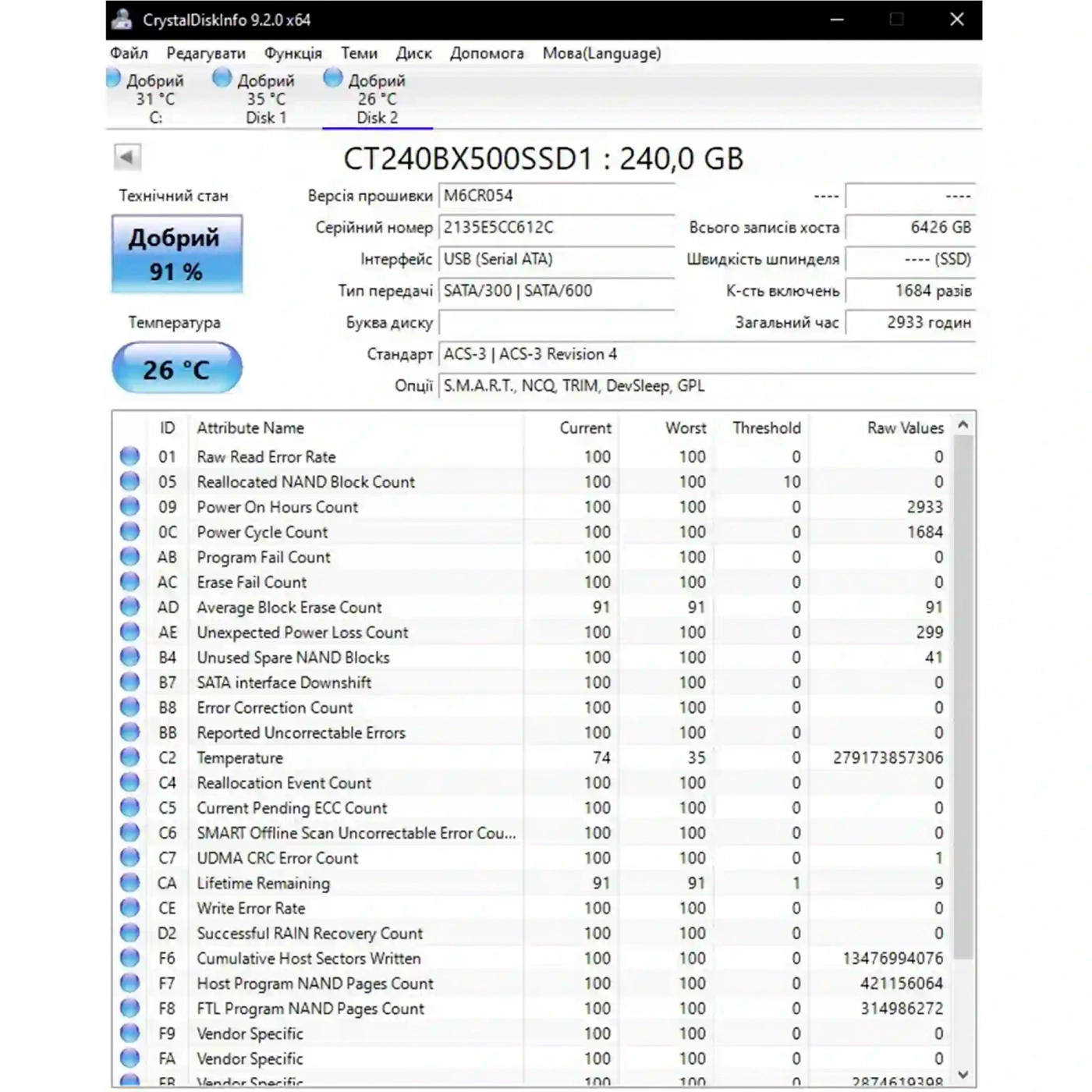Select raw value 13476994076

tap(892, 958)
